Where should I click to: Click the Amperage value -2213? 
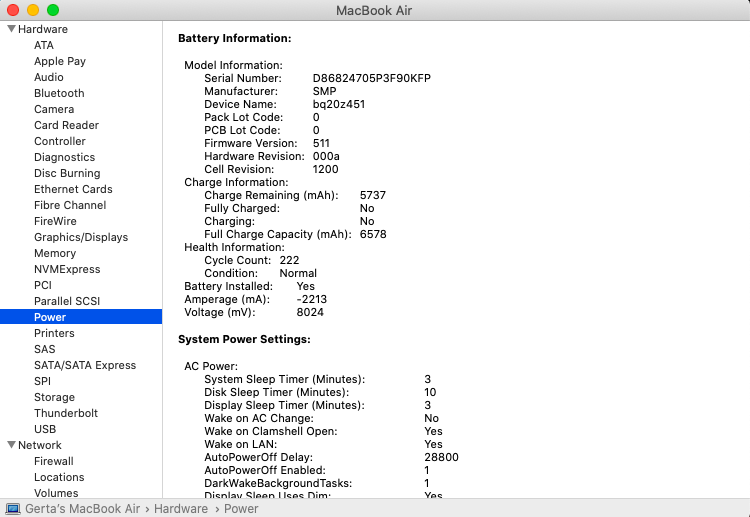tap(311, 299)
